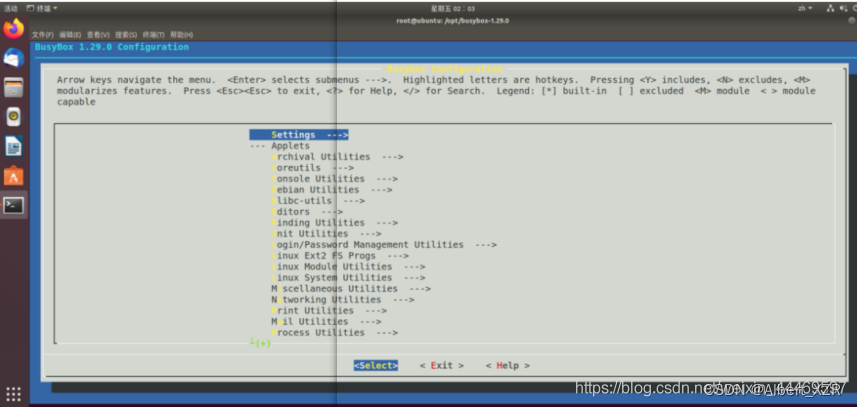The height and width of the screenshot is (407, 857).
Task: Open Editors submenu entry
Action: coord(307,211)
